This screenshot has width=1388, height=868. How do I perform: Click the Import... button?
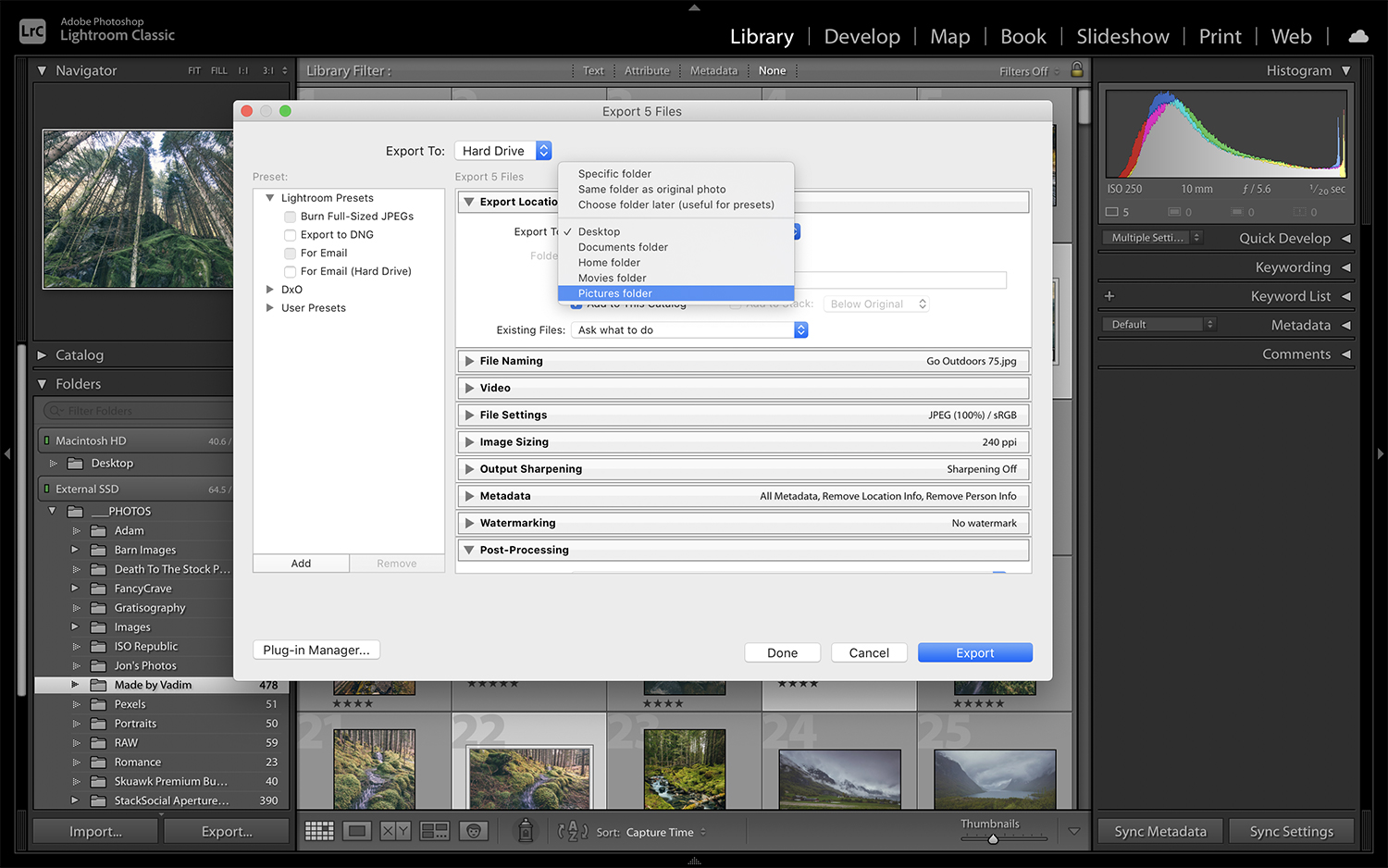96,831
